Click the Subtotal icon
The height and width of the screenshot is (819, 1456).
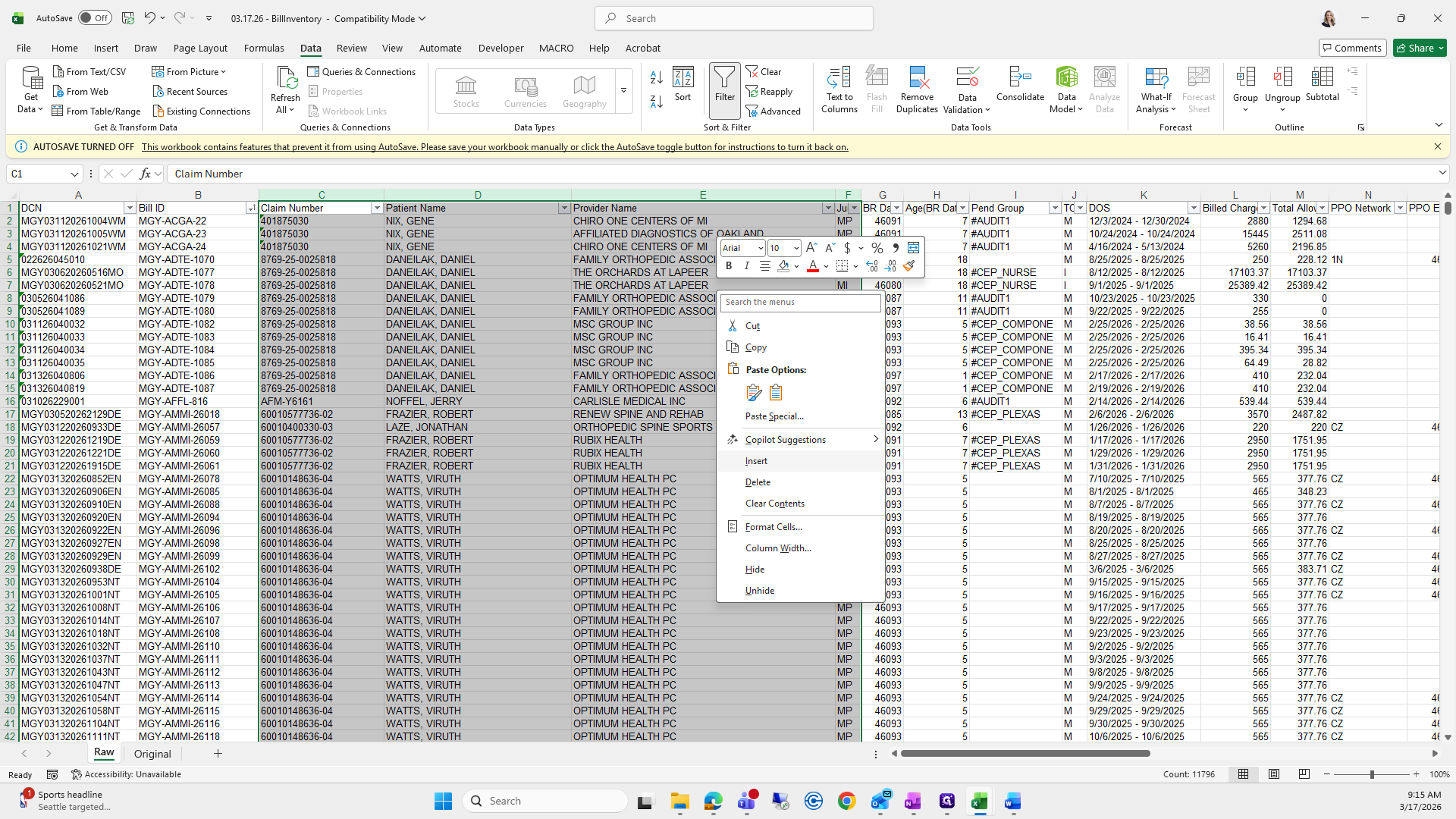[x=1322, y=78]
